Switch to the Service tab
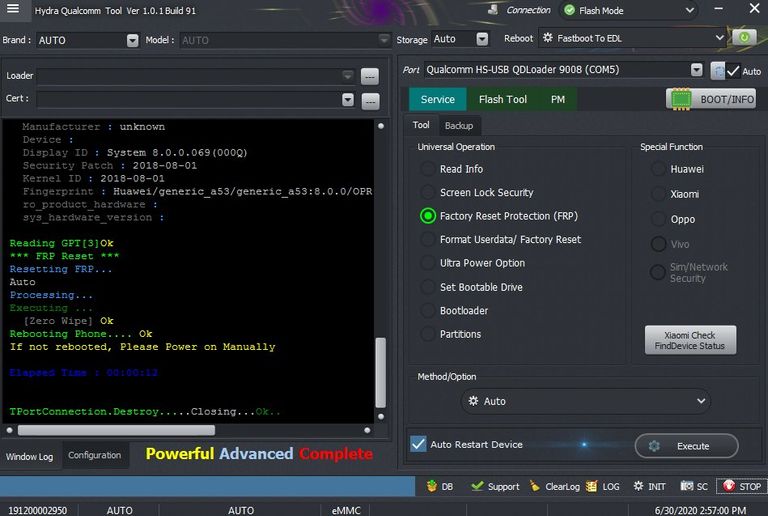 click(437, 99)
